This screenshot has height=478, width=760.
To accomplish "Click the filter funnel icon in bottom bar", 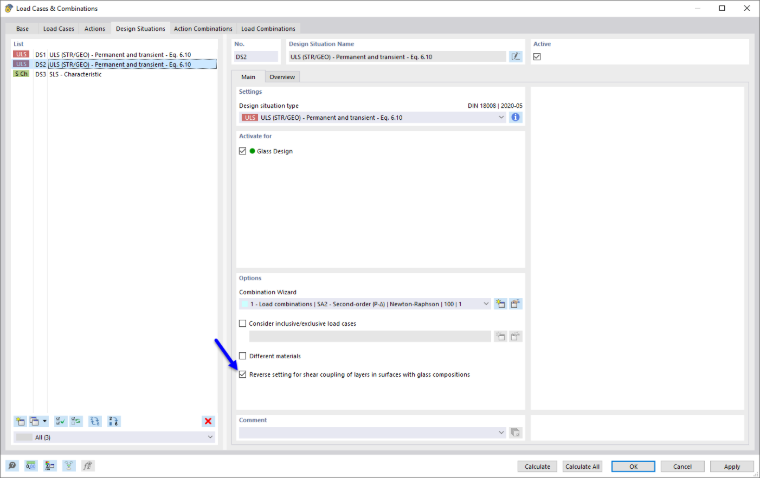I will [69, 466].
